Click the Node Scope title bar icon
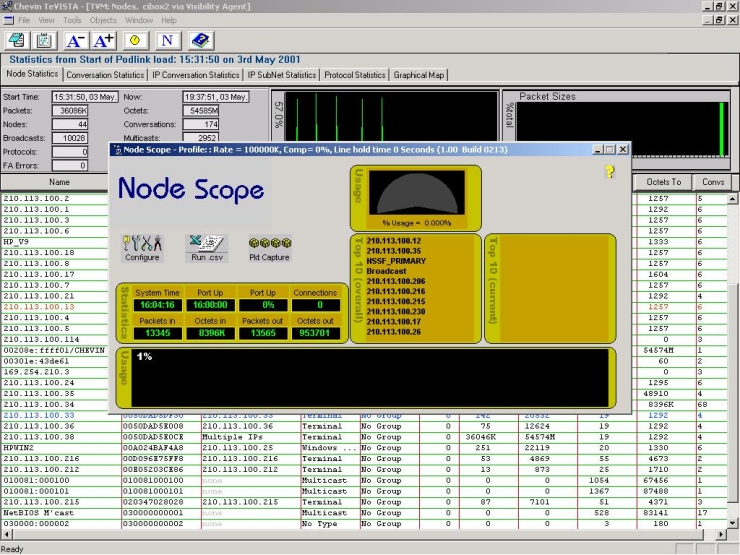Viewport: 740px width, 555px height. coord(117,150)
